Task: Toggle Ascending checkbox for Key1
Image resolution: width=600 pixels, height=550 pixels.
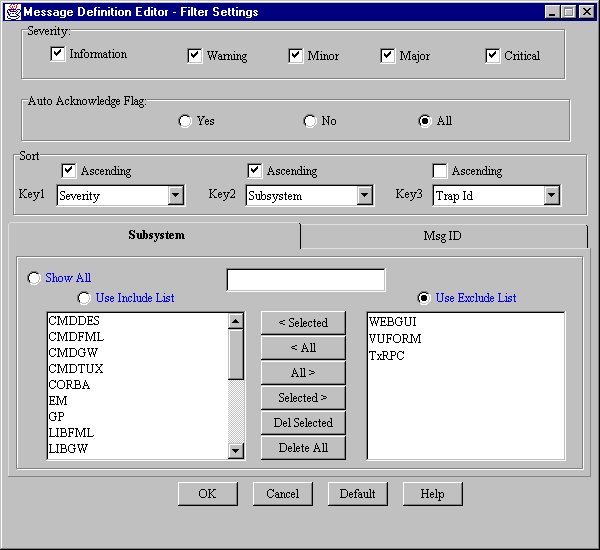Action: click(69, 171)
